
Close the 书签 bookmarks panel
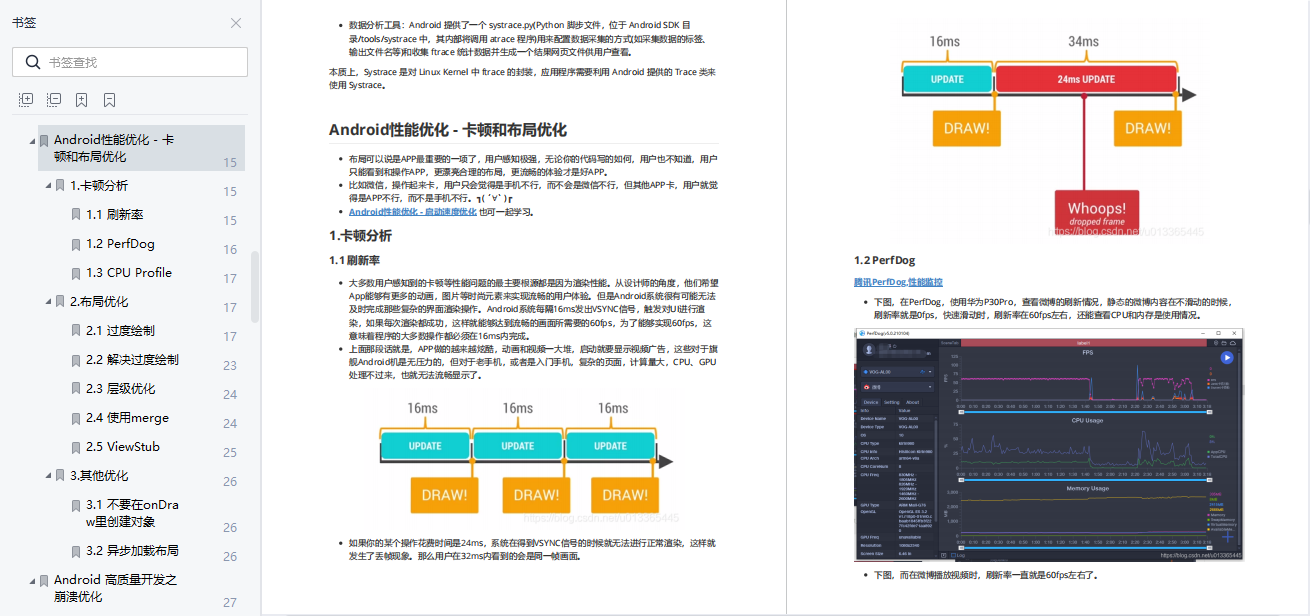pyautogui.click(x=236, y=23)
